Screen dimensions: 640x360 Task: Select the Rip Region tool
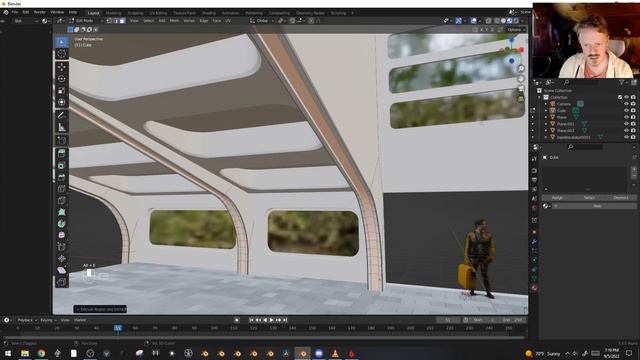tap(62, 282)
